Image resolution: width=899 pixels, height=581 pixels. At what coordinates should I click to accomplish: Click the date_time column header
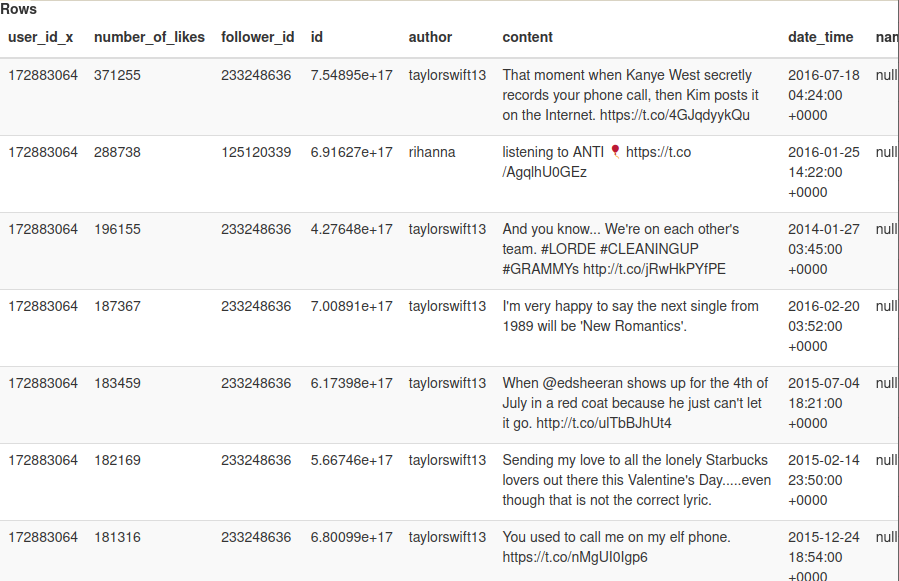point(820,37)
